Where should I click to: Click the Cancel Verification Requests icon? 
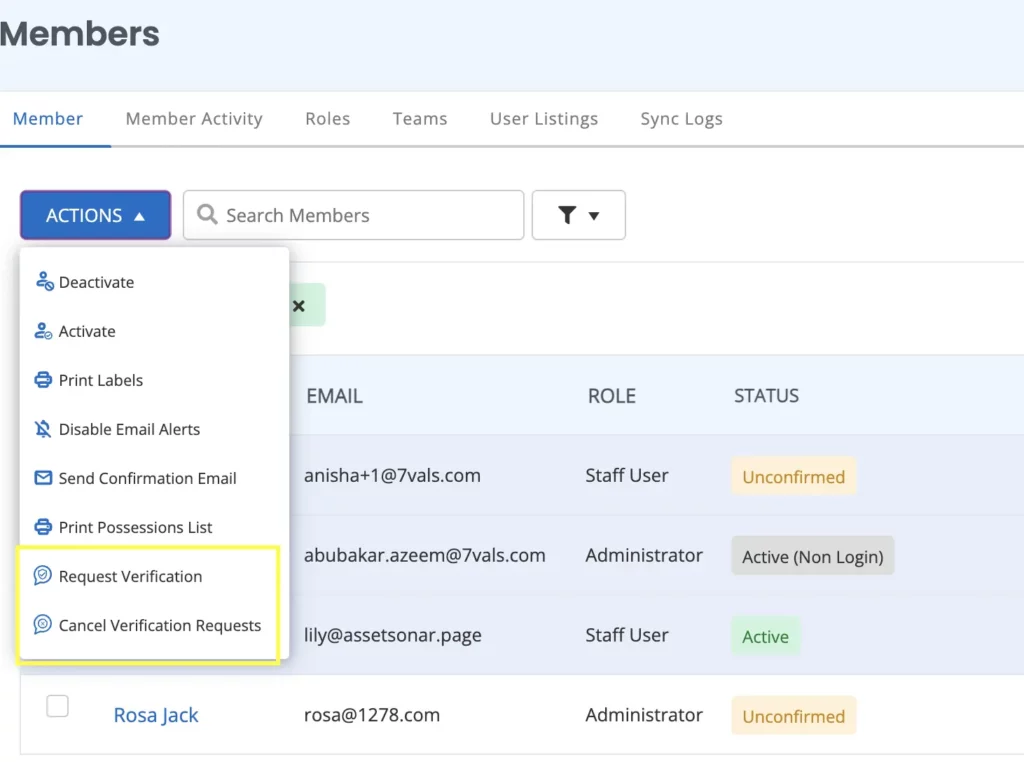[43, 625]
